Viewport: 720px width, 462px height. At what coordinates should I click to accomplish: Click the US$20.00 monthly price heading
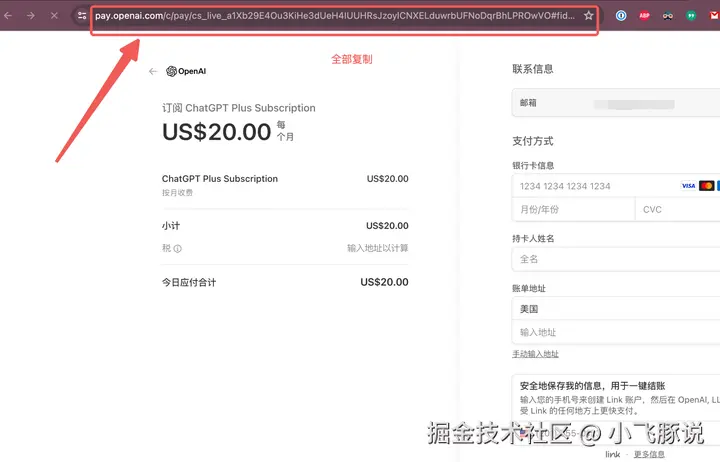pyautogui.click(x=217, y=132)
